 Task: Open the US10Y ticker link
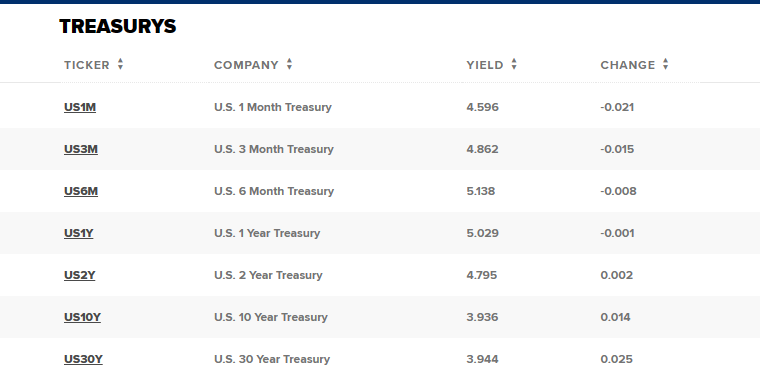pyautogui.click(x=82, y=317)
